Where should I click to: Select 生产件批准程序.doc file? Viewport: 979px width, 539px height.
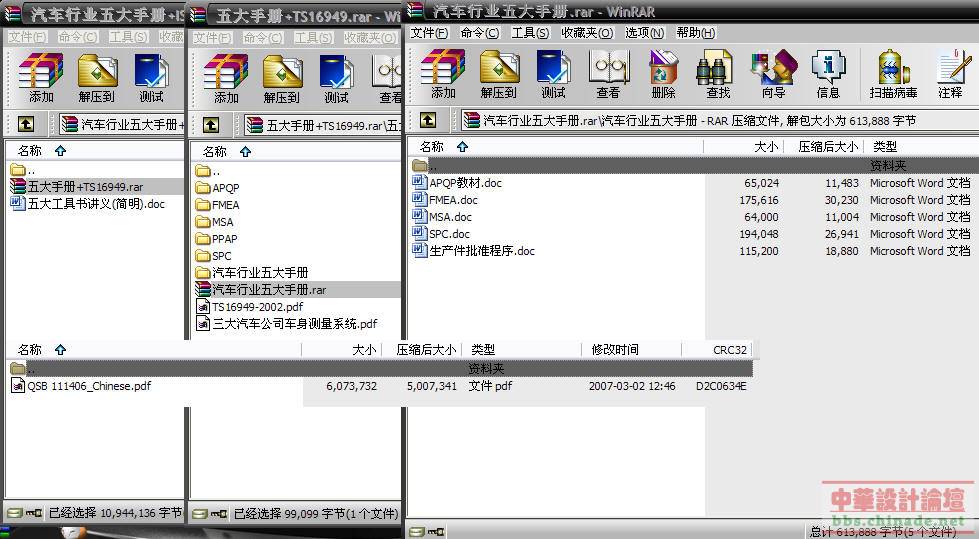(473, 250)
